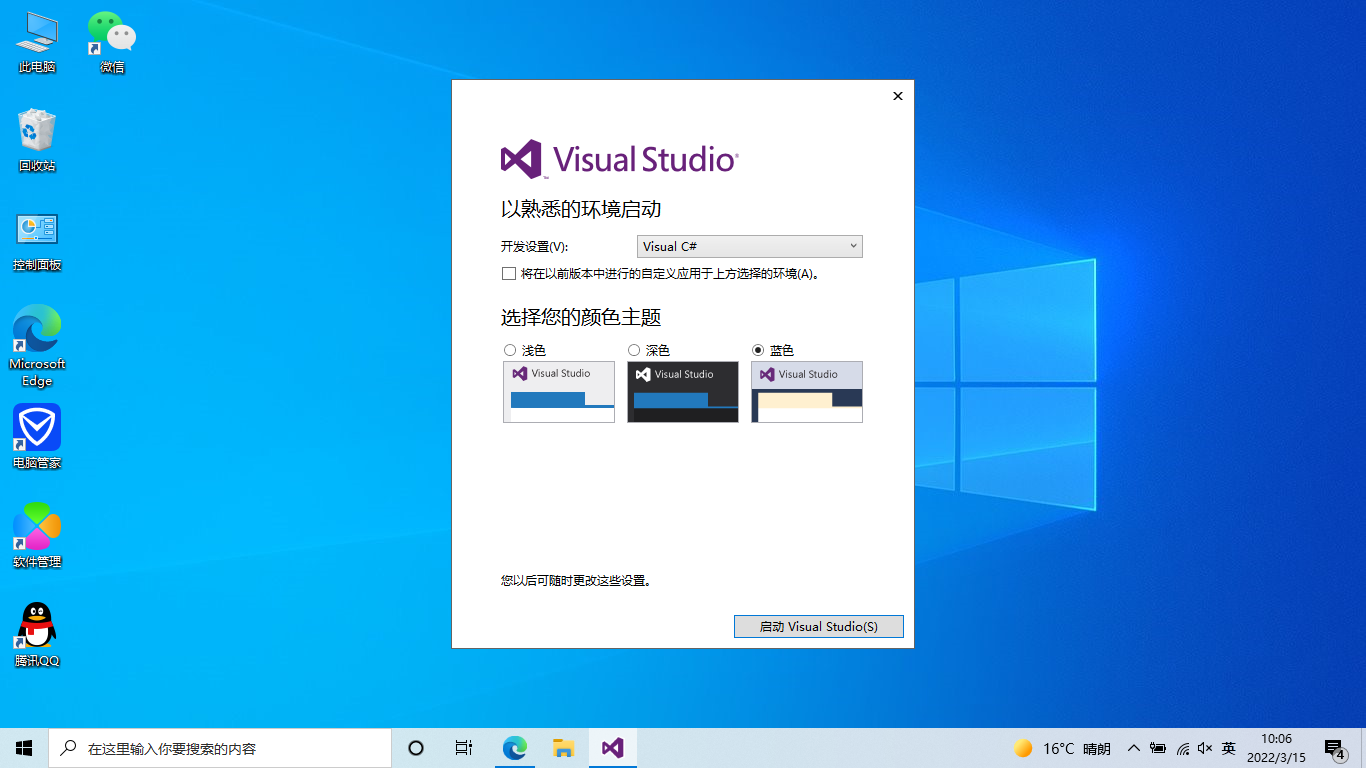Open File Explorer from the taskbar
Image resolution: width=1366 pixels, height=768 pixels.
(x=563, y=748)
